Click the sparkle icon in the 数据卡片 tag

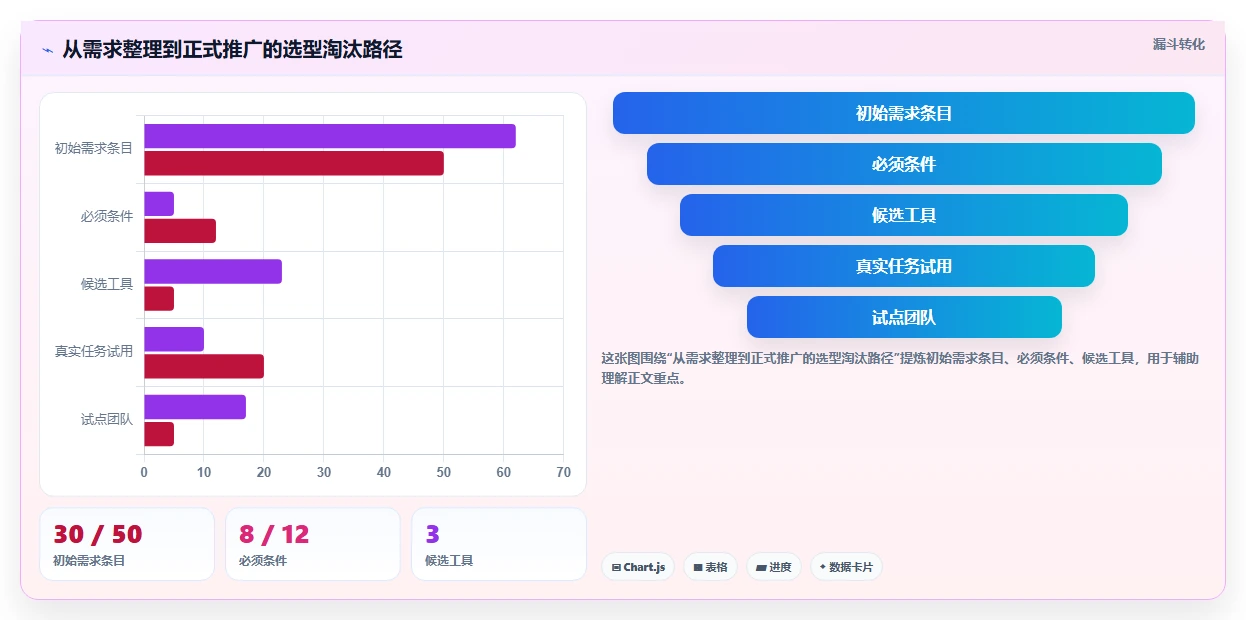823,566
